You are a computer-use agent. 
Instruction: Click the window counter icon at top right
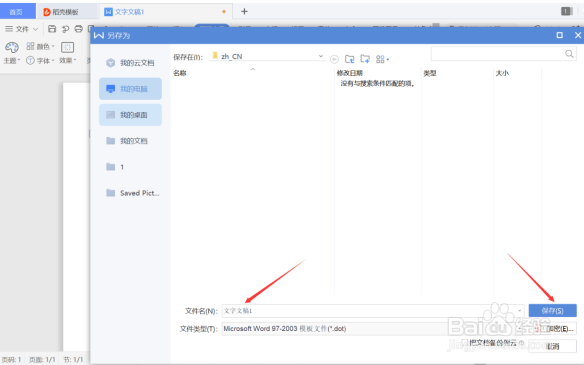pyautogui.click(x=566, y=12)
